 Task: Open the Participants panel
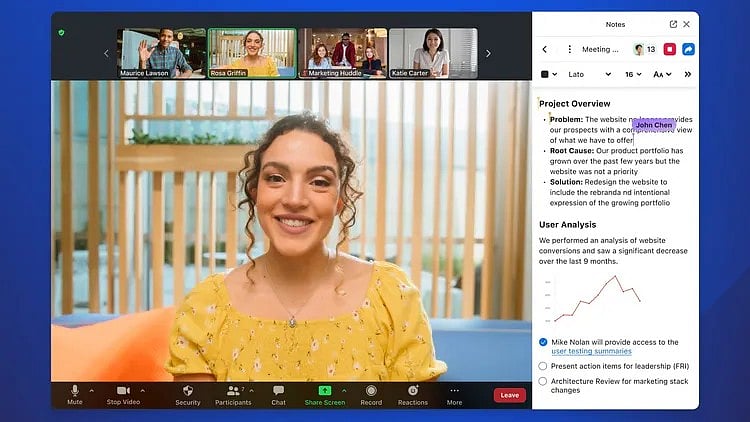point(233,391)
